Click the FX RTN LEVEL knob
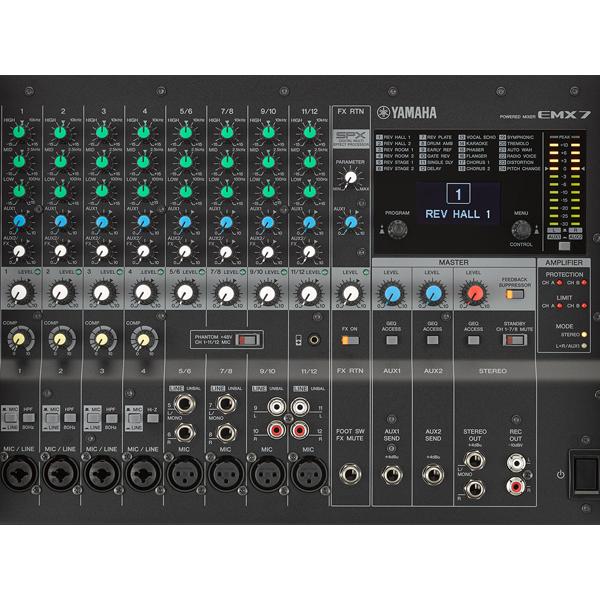Image resolution: width=600 pixels, height=600 pixels. (x=351, y=293)
